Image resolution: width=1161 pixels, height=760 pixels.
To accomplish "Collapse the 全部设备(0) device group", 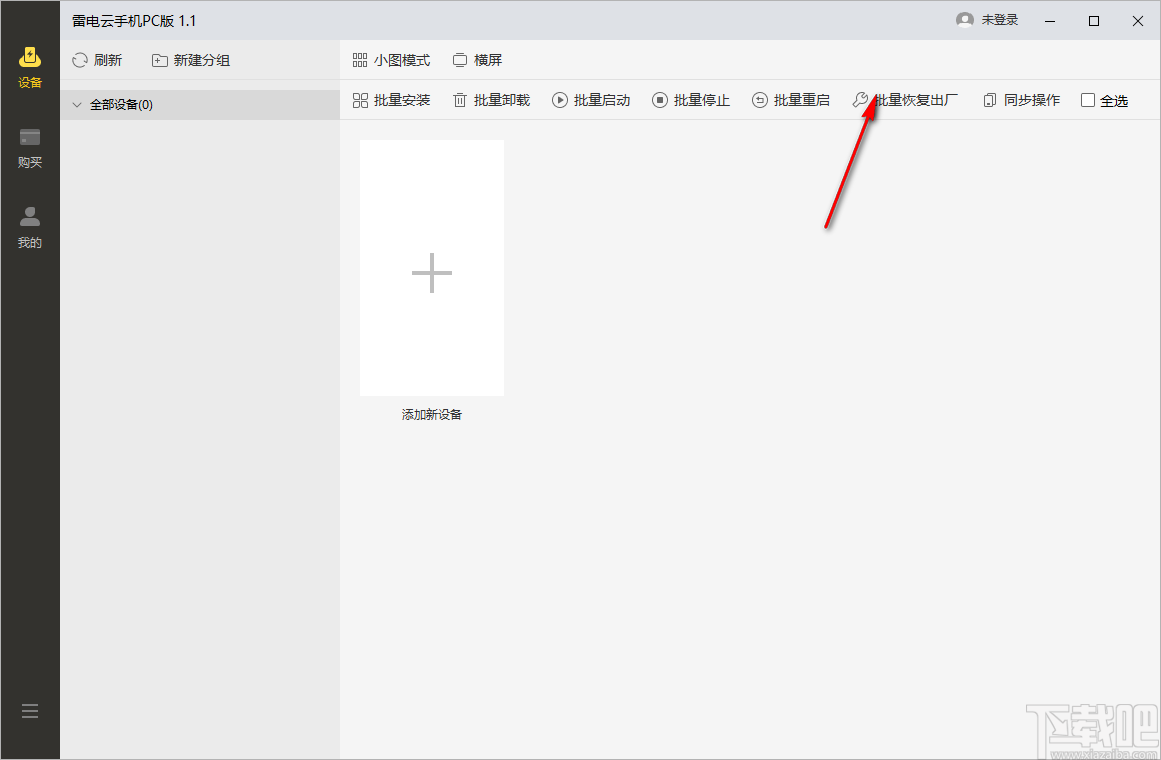I will pyautogui.click(x=77, y=104).
